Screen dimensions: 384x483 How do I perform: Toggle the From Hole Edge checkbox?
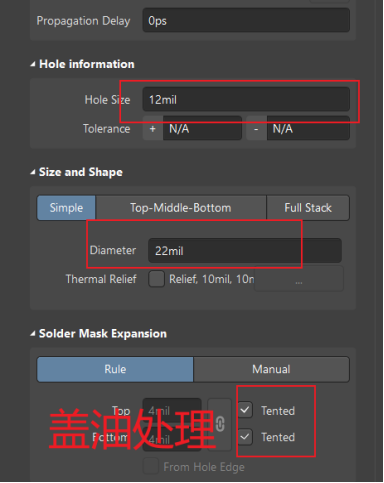(151, 466)
